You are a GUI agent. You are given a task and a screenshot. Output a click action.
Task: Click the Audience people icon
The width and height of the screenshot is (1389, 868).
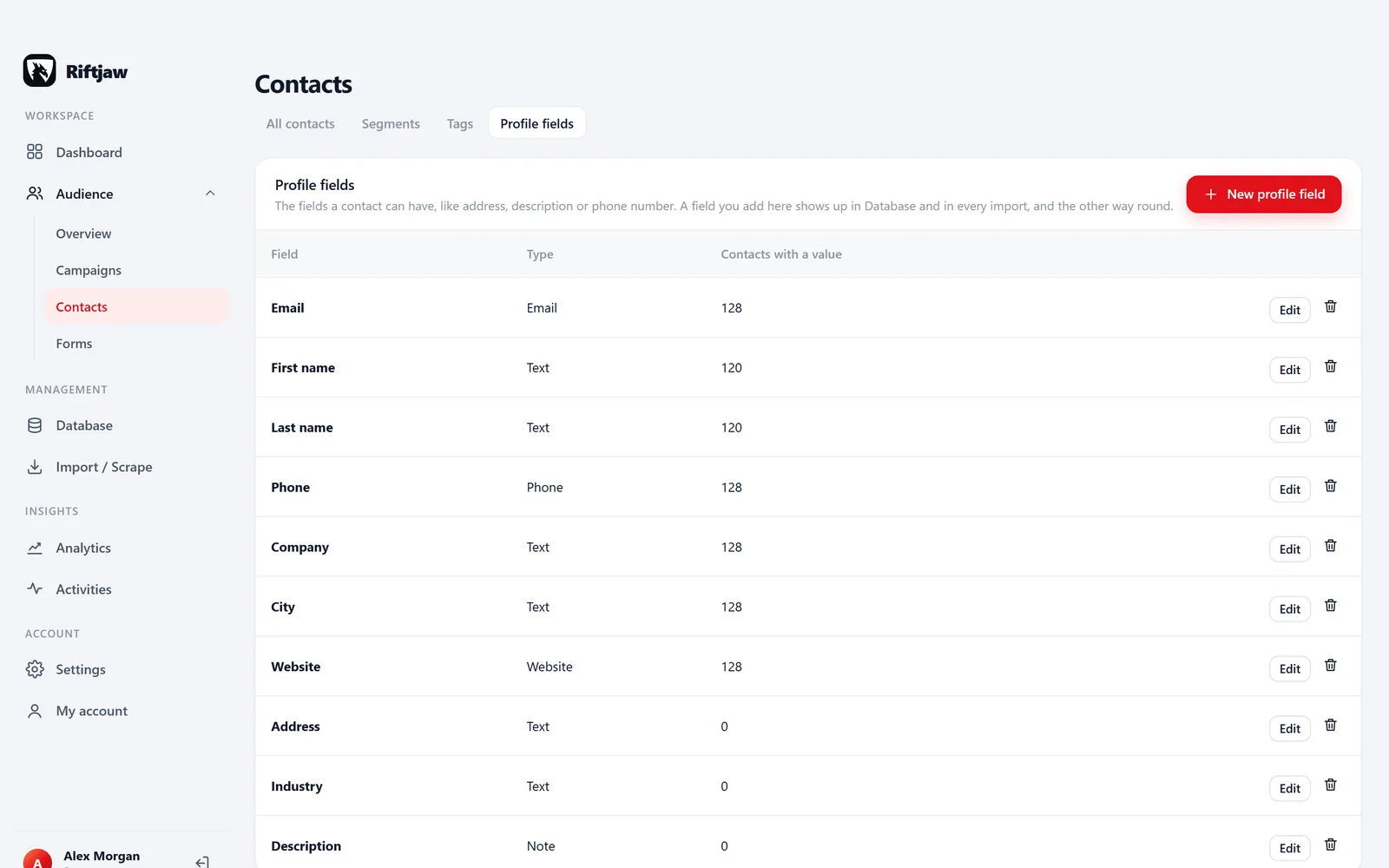coord(35,194)
